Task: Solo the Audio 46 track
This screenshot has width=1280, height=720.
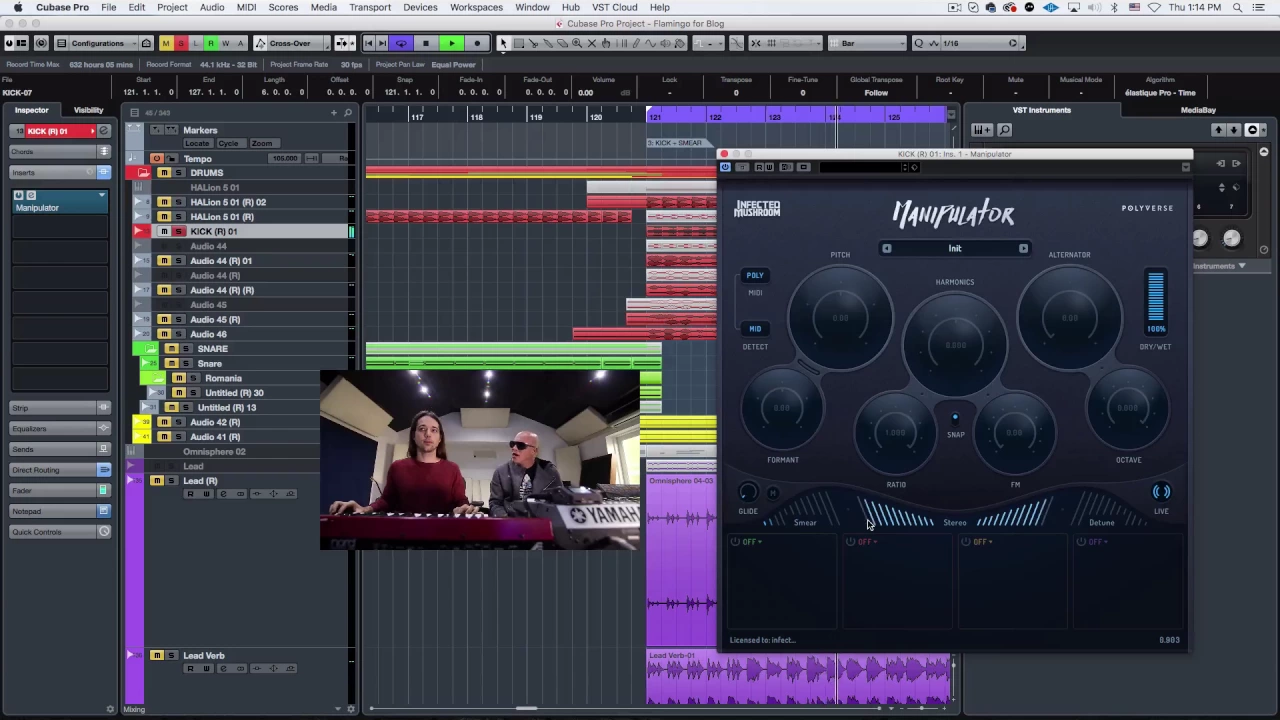Action: 180,334
